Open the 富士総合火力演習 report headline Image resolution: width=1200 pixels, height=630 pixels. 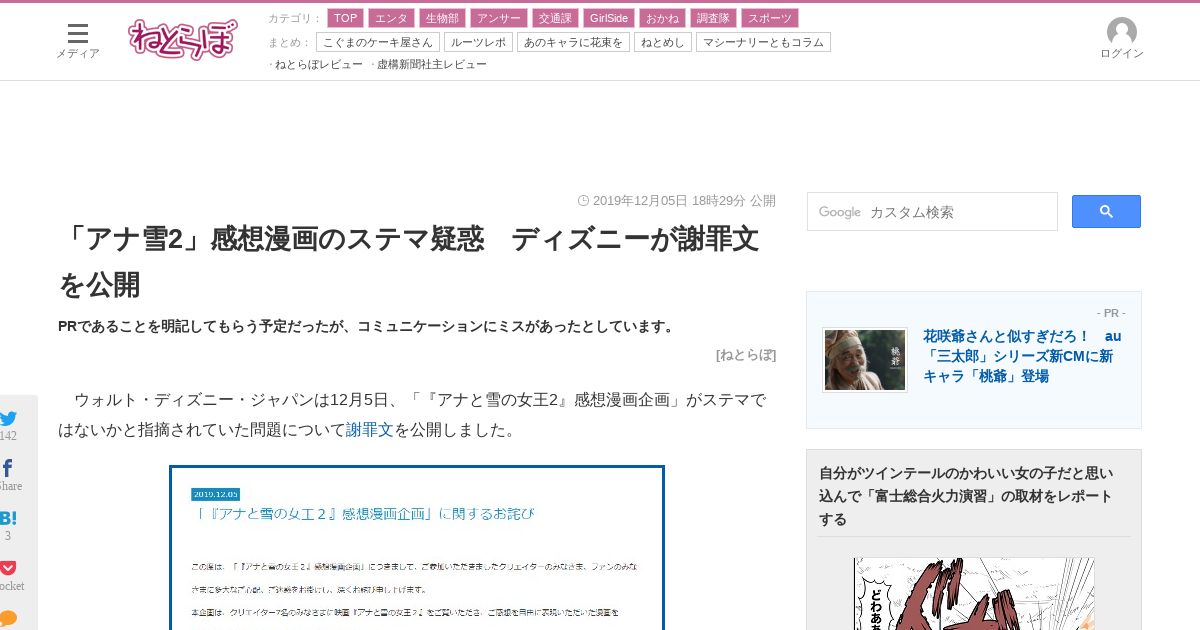tap(966, 496)
